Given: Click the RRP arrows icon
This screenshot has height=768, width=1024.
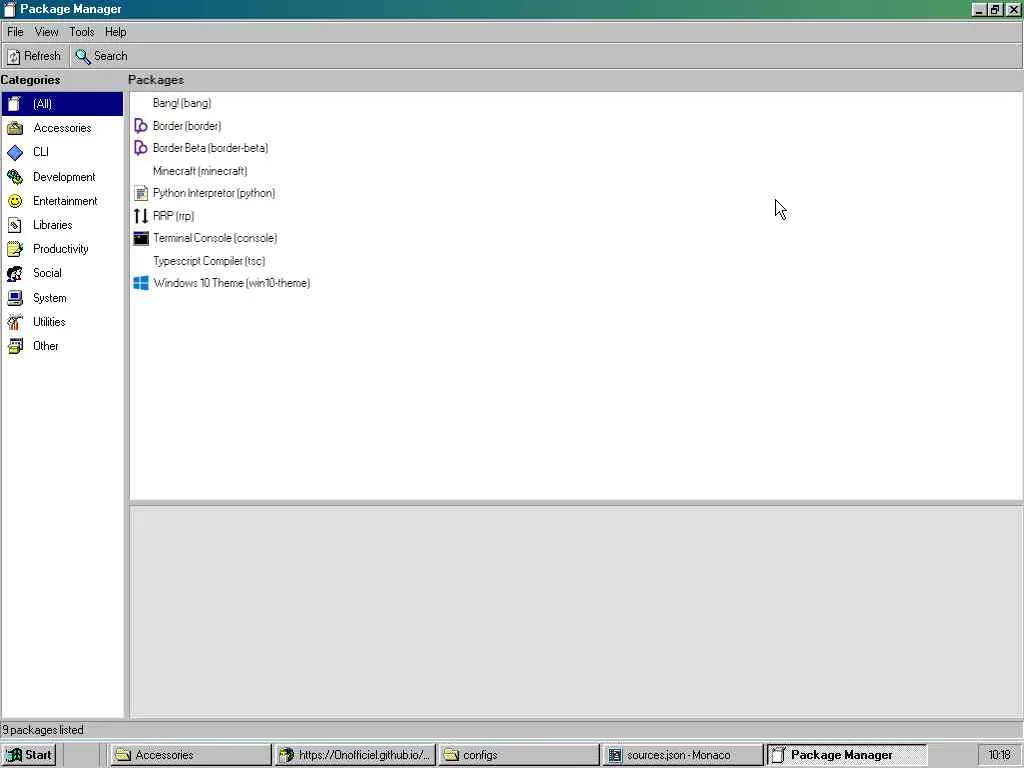Looking at the screenshot, I should pos(140,216).
